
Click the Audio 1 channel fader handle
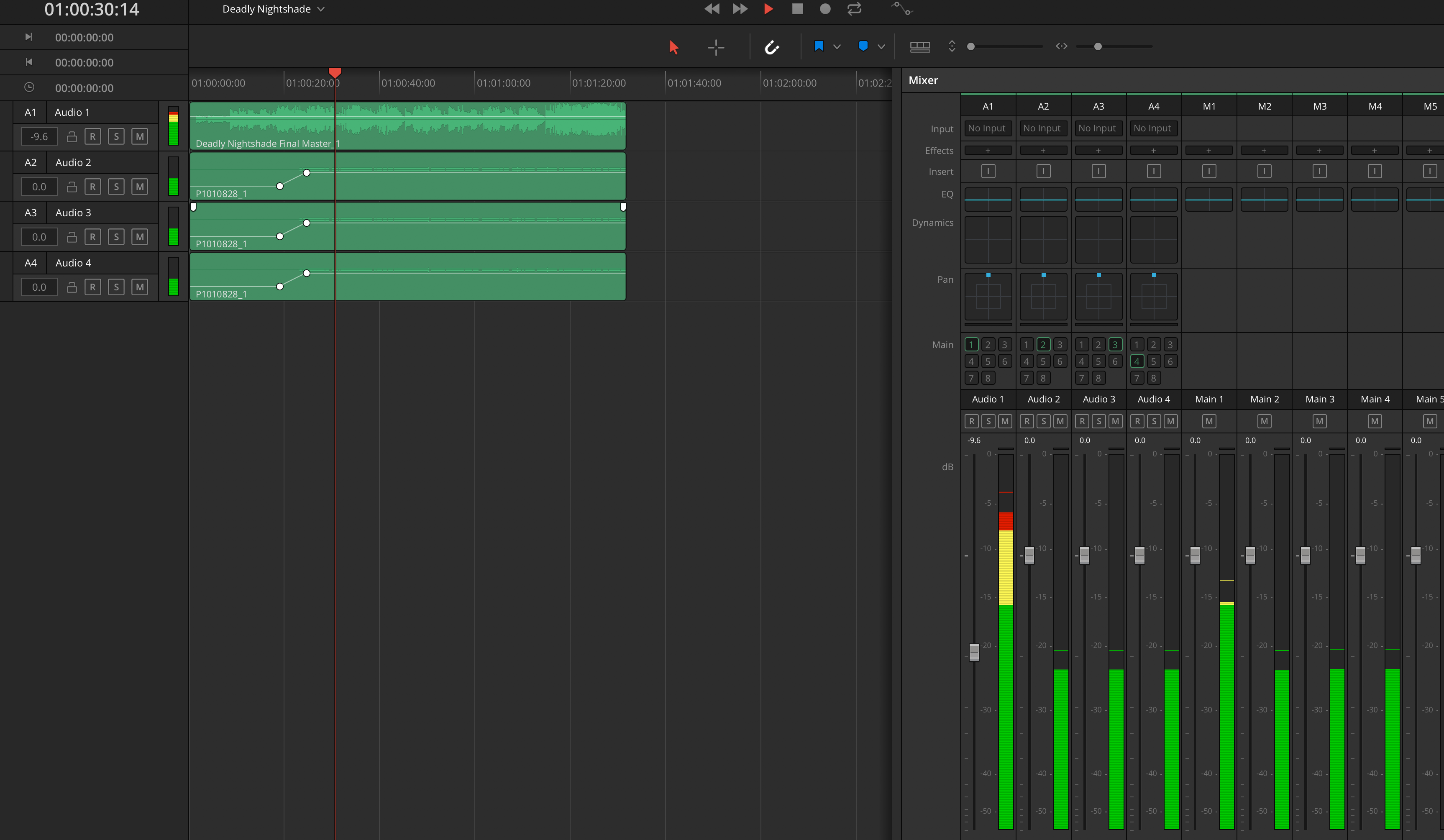[974, 652]
